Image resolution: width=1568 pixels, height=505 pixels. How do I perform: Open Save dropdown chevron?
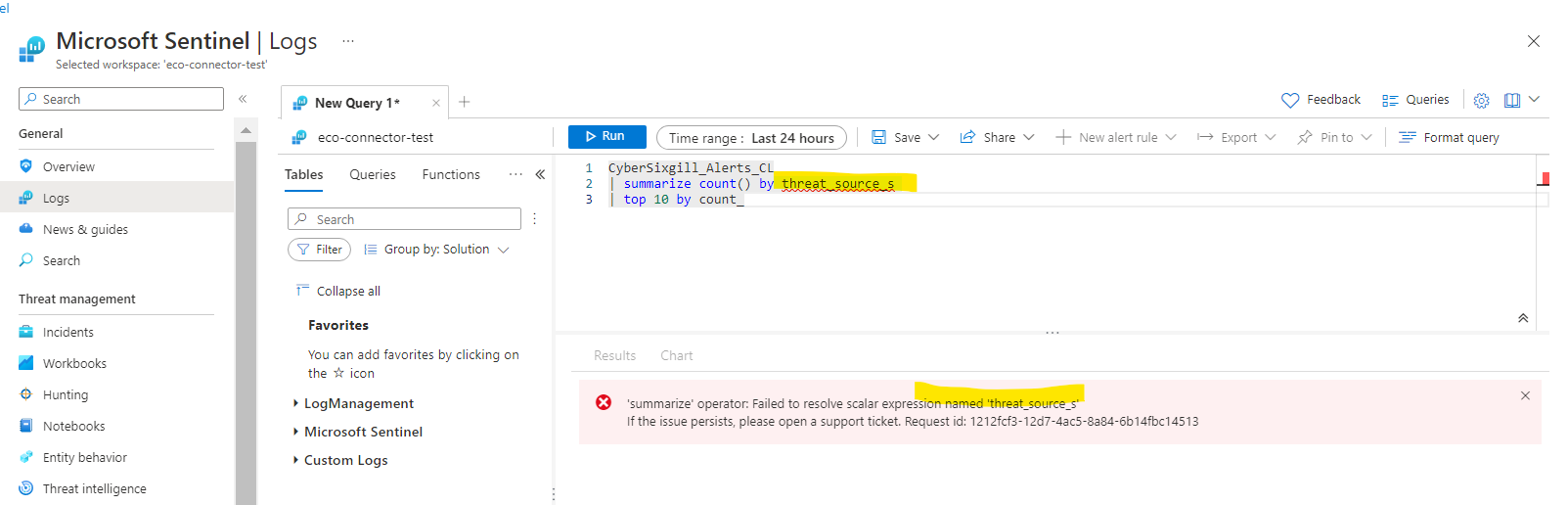click(x=933, y=137)
